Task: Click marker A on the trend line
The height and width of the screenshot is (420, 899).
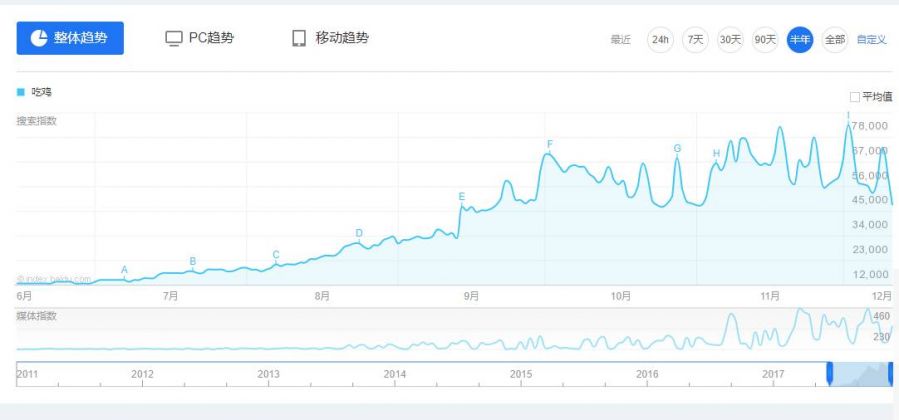Action: (x=124, y=270)
